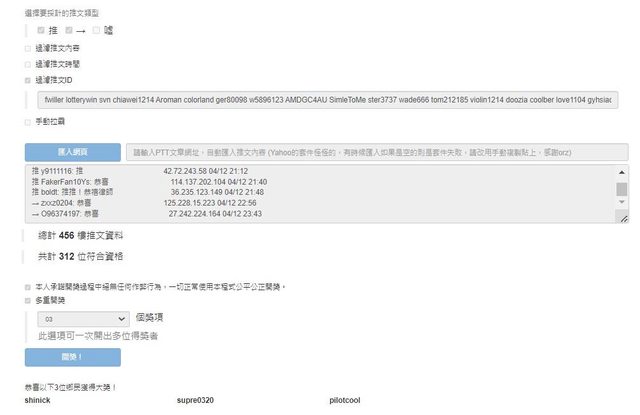The image size is (640, 415).
Task: Check the 本人承諾 fair draw pledge checkbox
Action: 28,287
